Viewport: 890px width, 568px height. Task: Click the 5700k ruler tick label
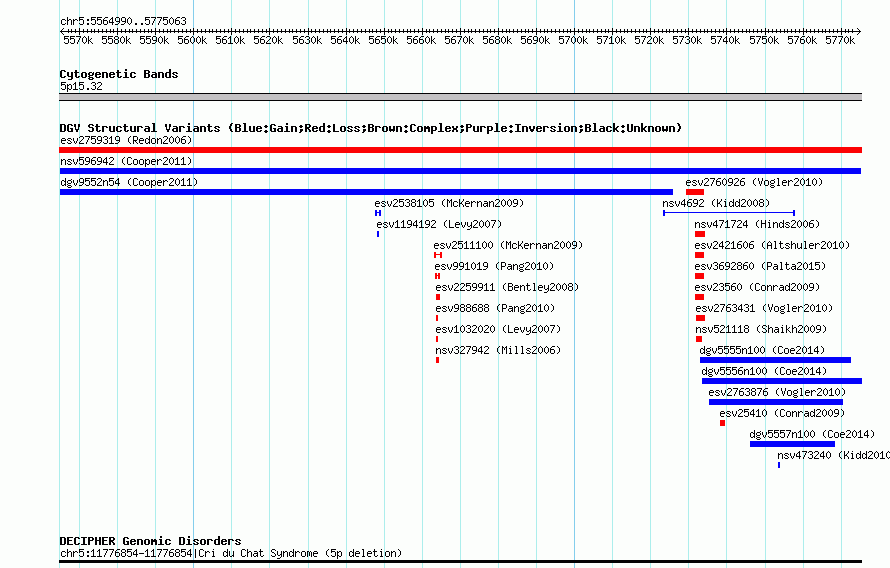(x=573, y=40)
